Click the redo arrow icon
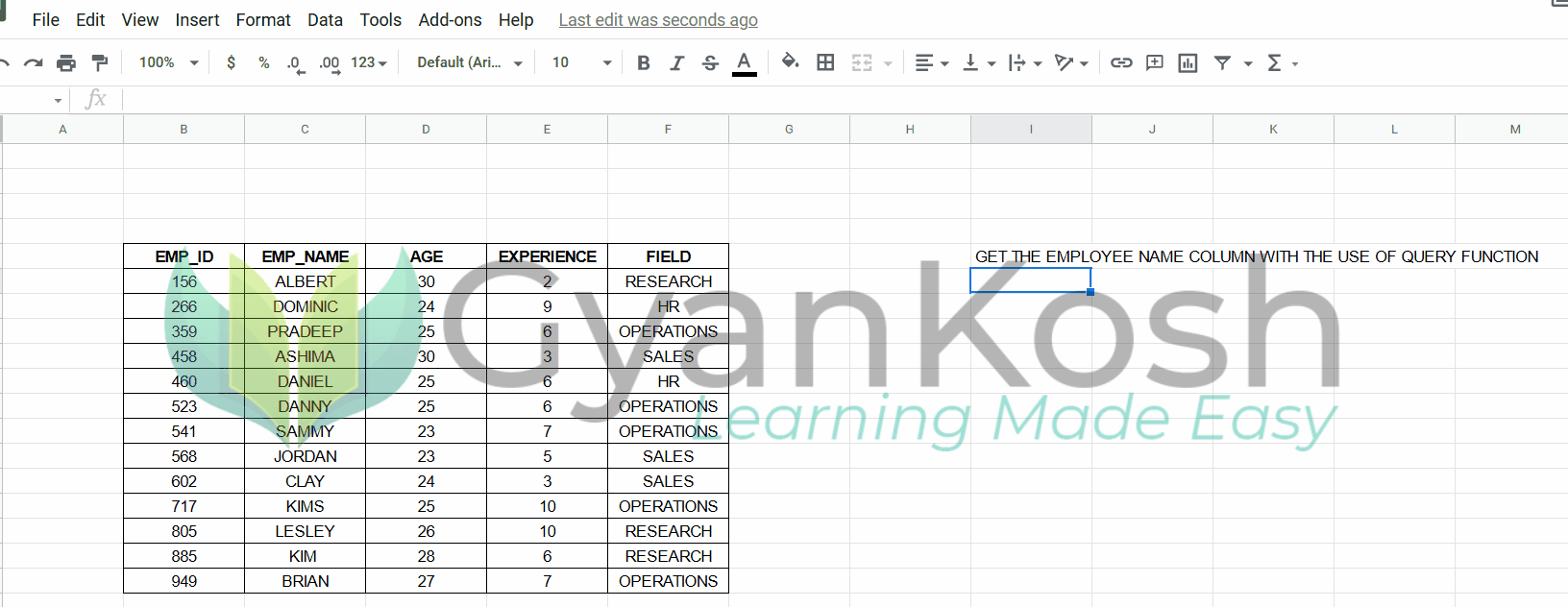 pos(33,62)
